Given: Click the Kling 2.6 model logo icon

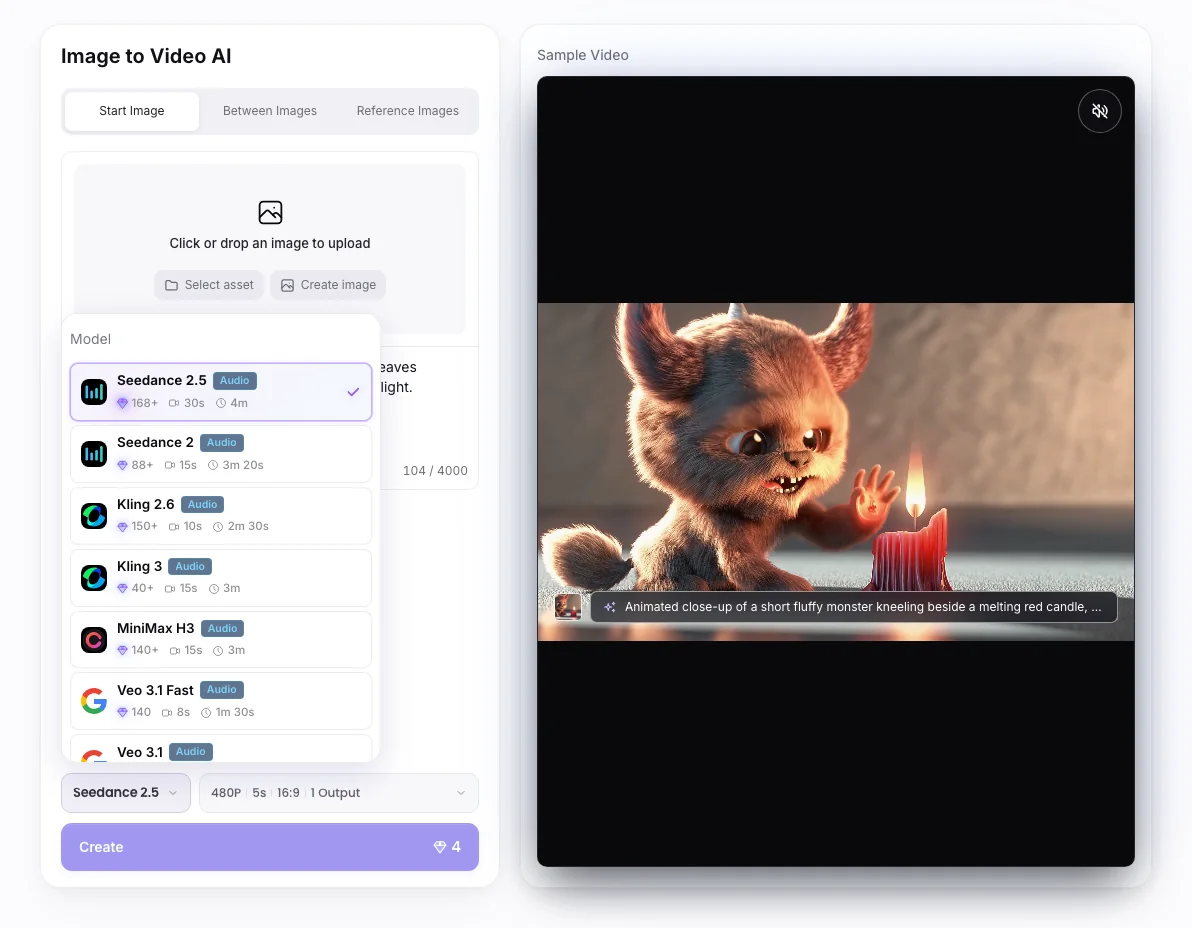Looking at the screenshot, I should tap(94, 516).
